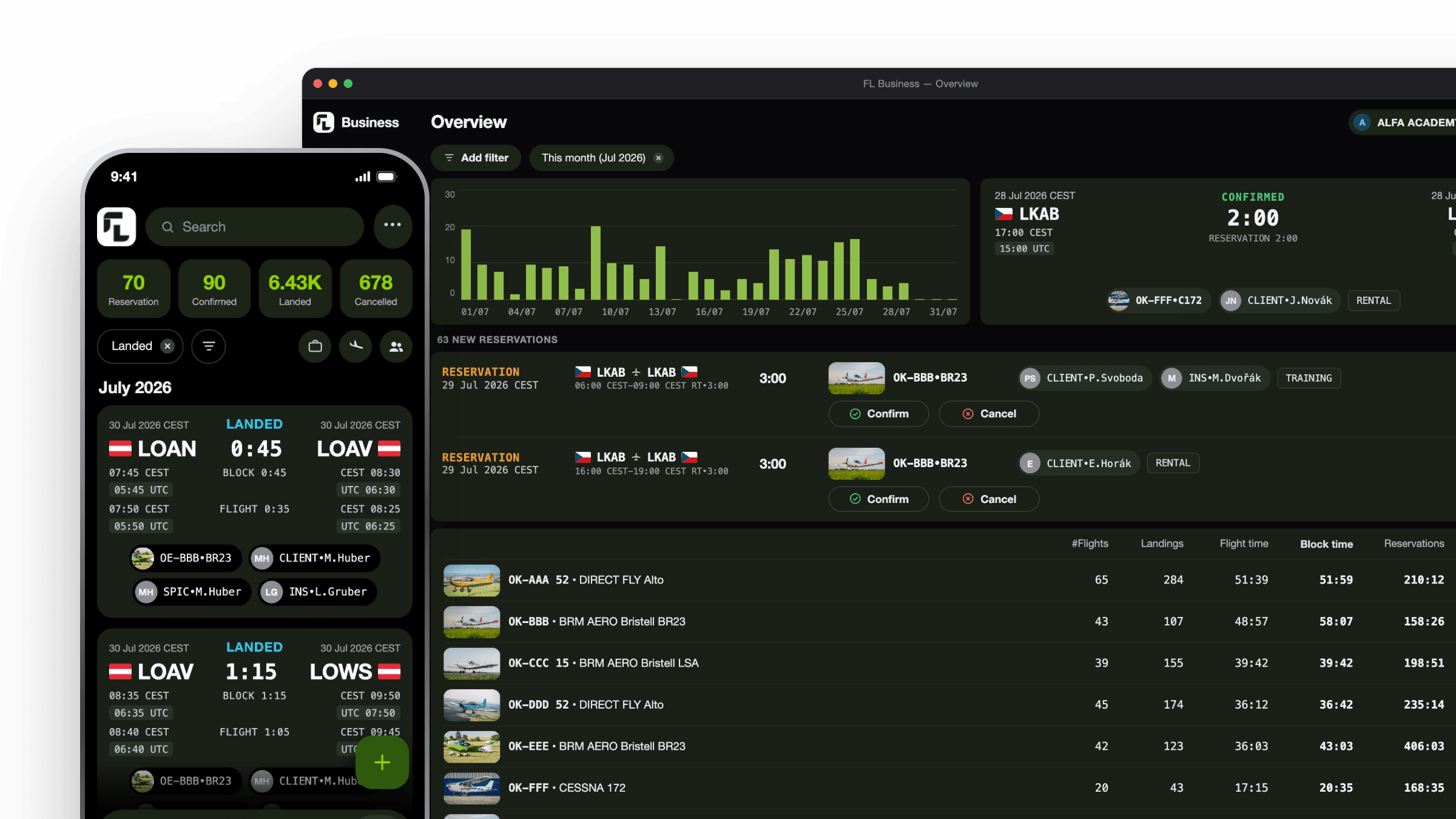Click the CLIENT•P.Svoboda chip

pos(1085,378)
